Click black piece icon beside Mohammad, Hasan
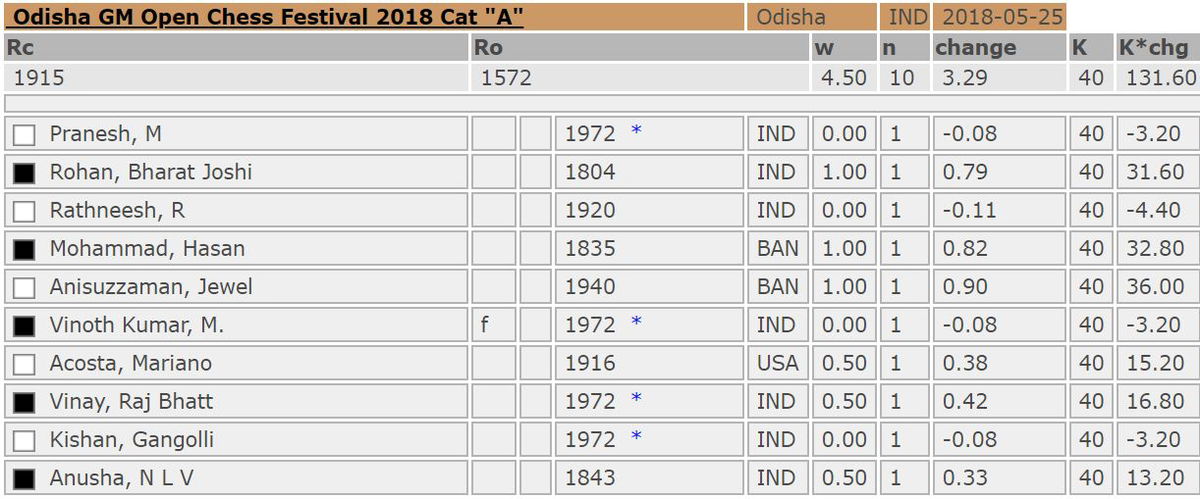Screen dimensions: 1200x499 point(25,249)
